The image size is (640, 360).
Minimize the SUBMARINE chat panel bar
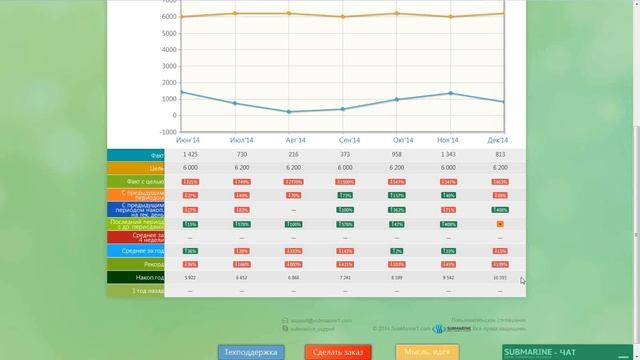click(x=623, y=356)
